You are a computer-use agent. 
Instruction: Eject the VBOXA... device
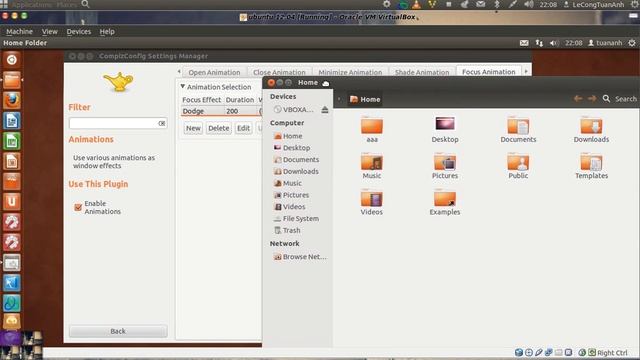(x=324, y=109)
